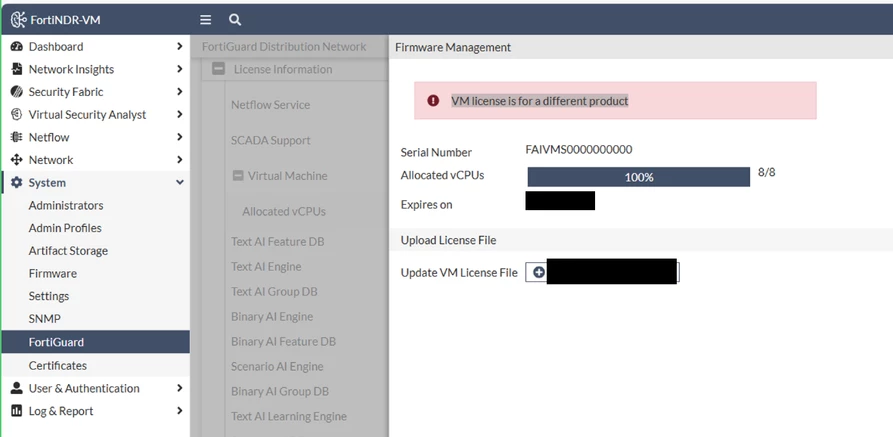Open the search magnifier icon
Image resolution: width=893 pixels, height=437 pixels.
point(235,20)
